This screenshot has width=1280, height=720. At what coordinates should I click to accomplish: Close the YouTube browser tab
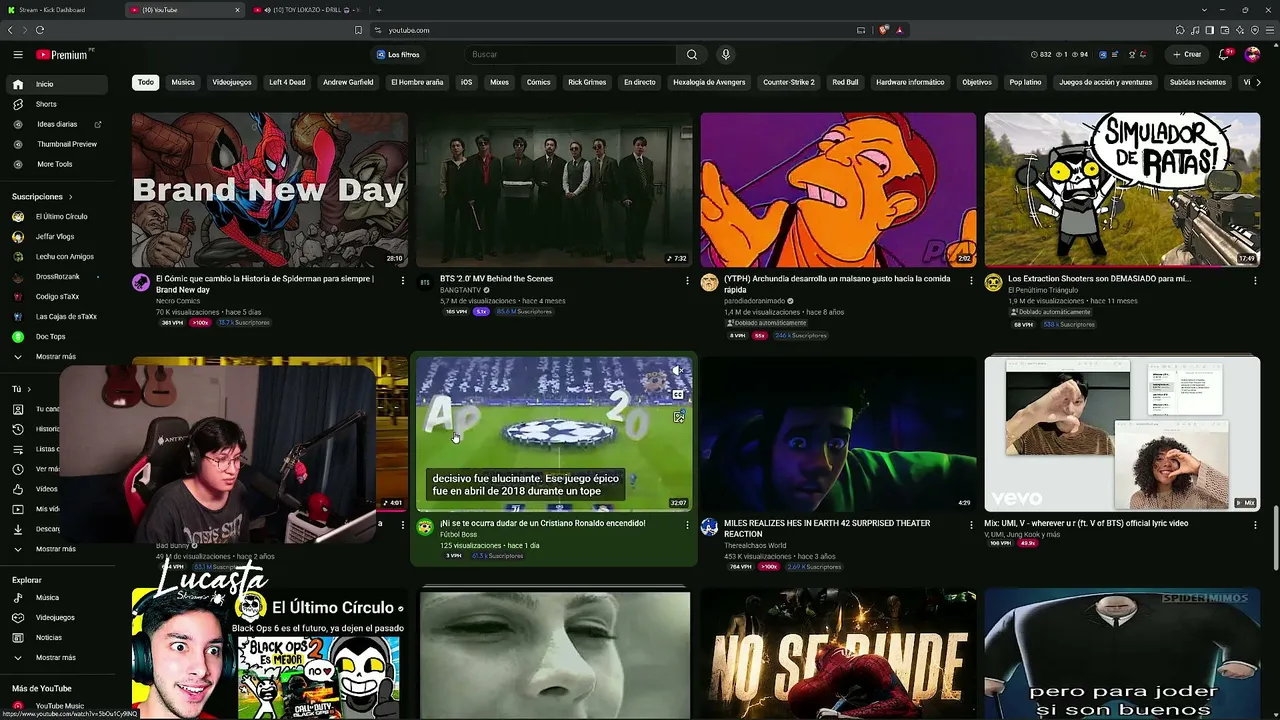[237, 10]
